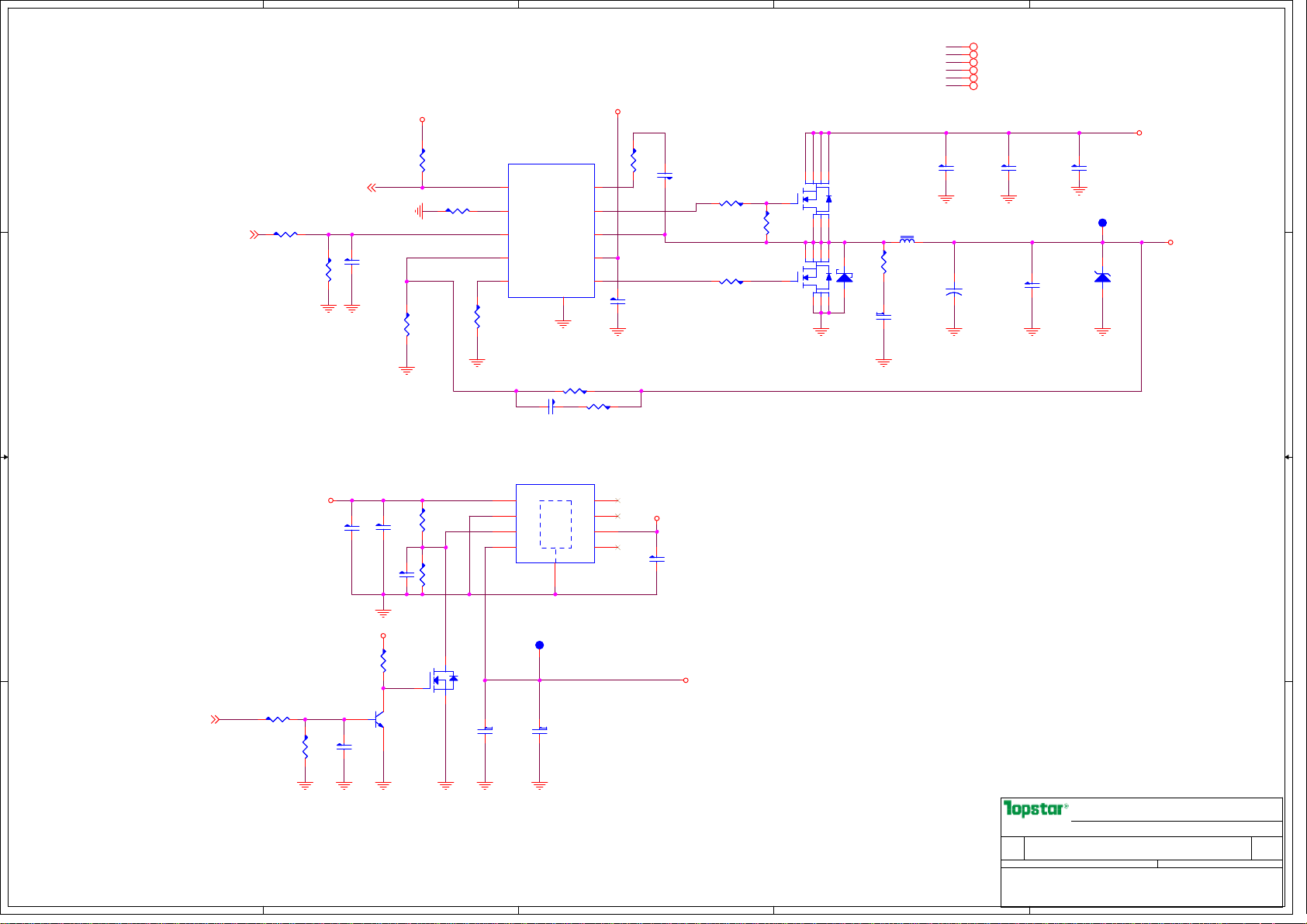Select the sideways ground symbol left of controller
The width and height of the screenshot is (1307, 924).
420,211
